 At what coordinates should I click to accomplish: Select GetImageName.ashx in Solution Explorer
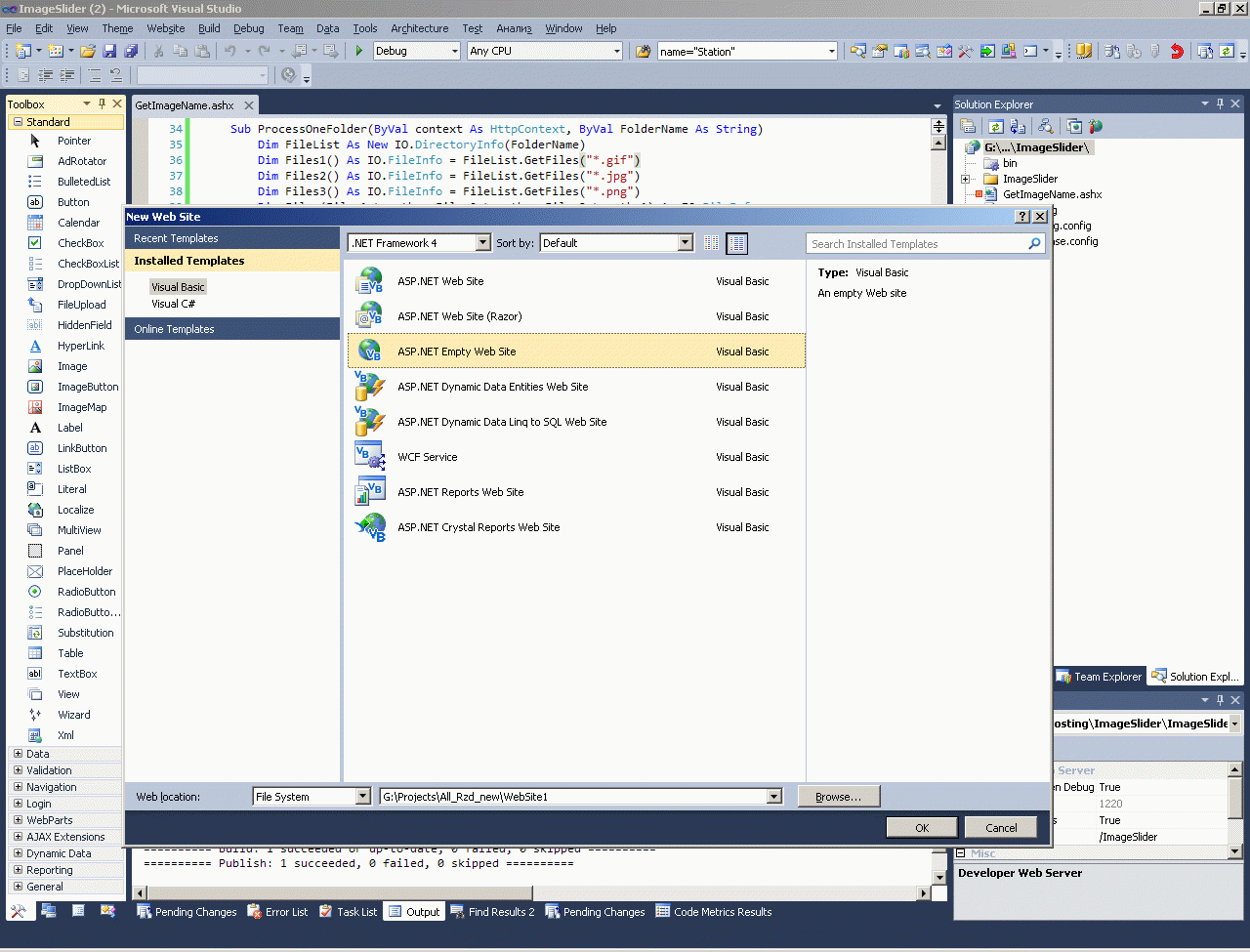coord(1052,194)
